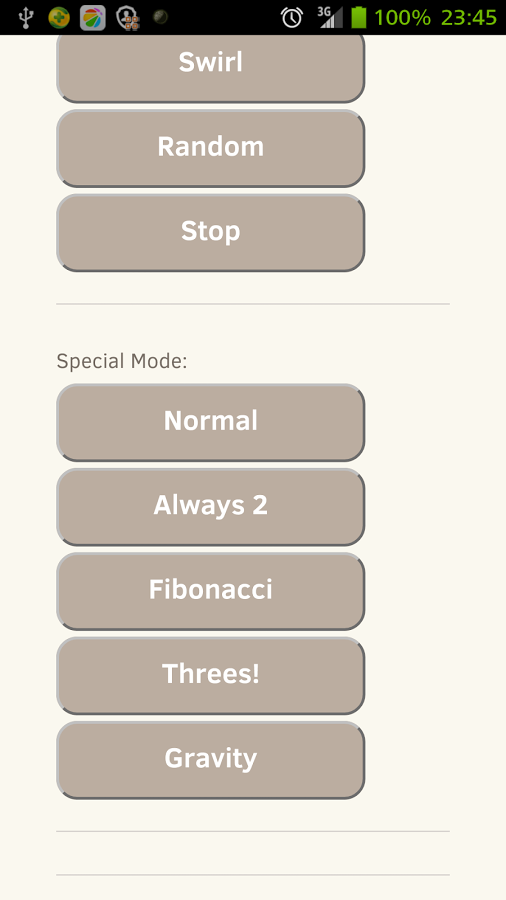This screenshot has height=900, width=506.
Task: Choose the Random autoplay button
Action: coord(211,148)
